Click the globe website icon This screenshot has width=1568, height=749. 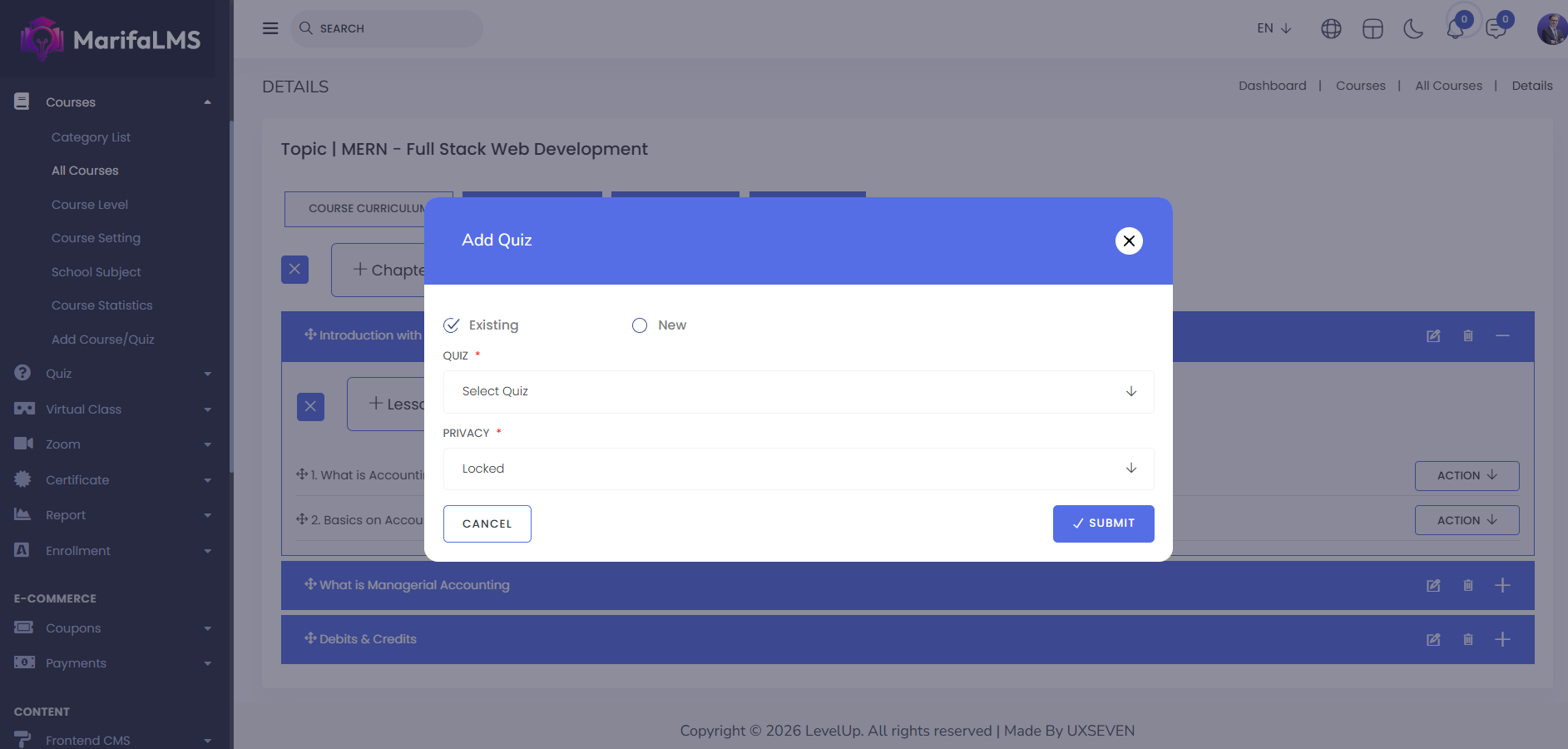[1331, 29]
